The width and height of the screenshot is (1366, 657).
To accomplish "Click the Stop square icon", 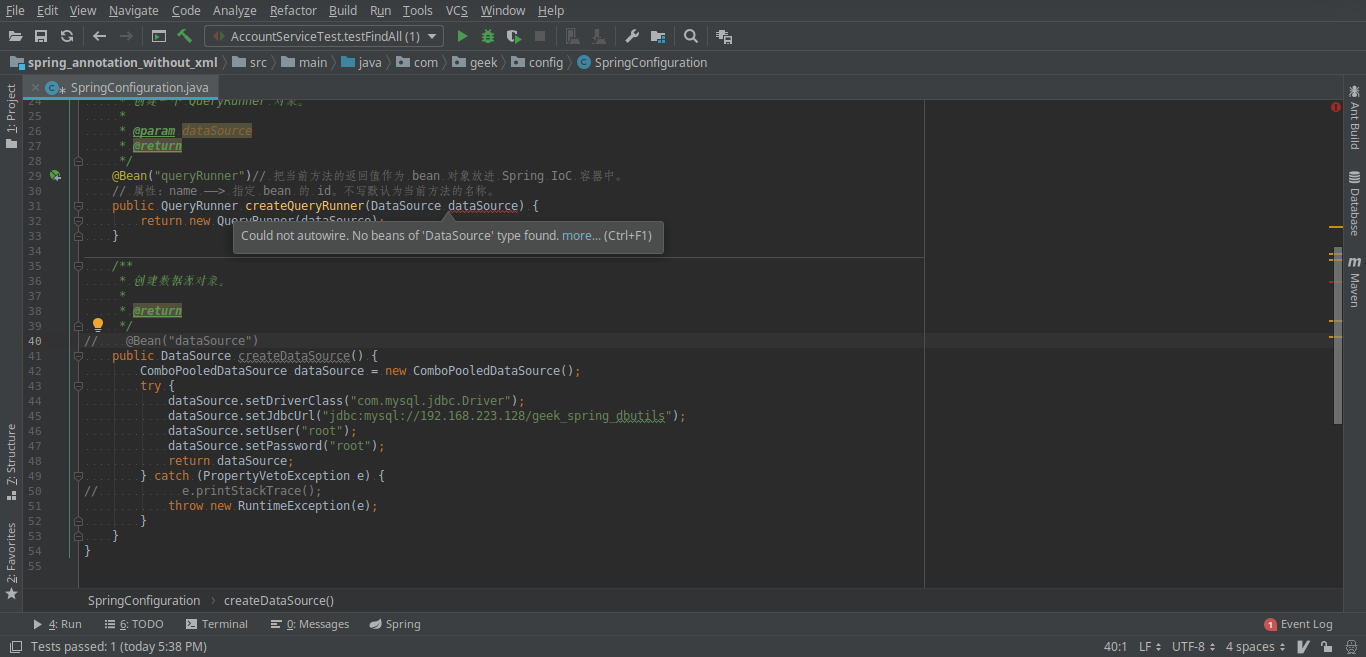I will (x=540, y=36).
